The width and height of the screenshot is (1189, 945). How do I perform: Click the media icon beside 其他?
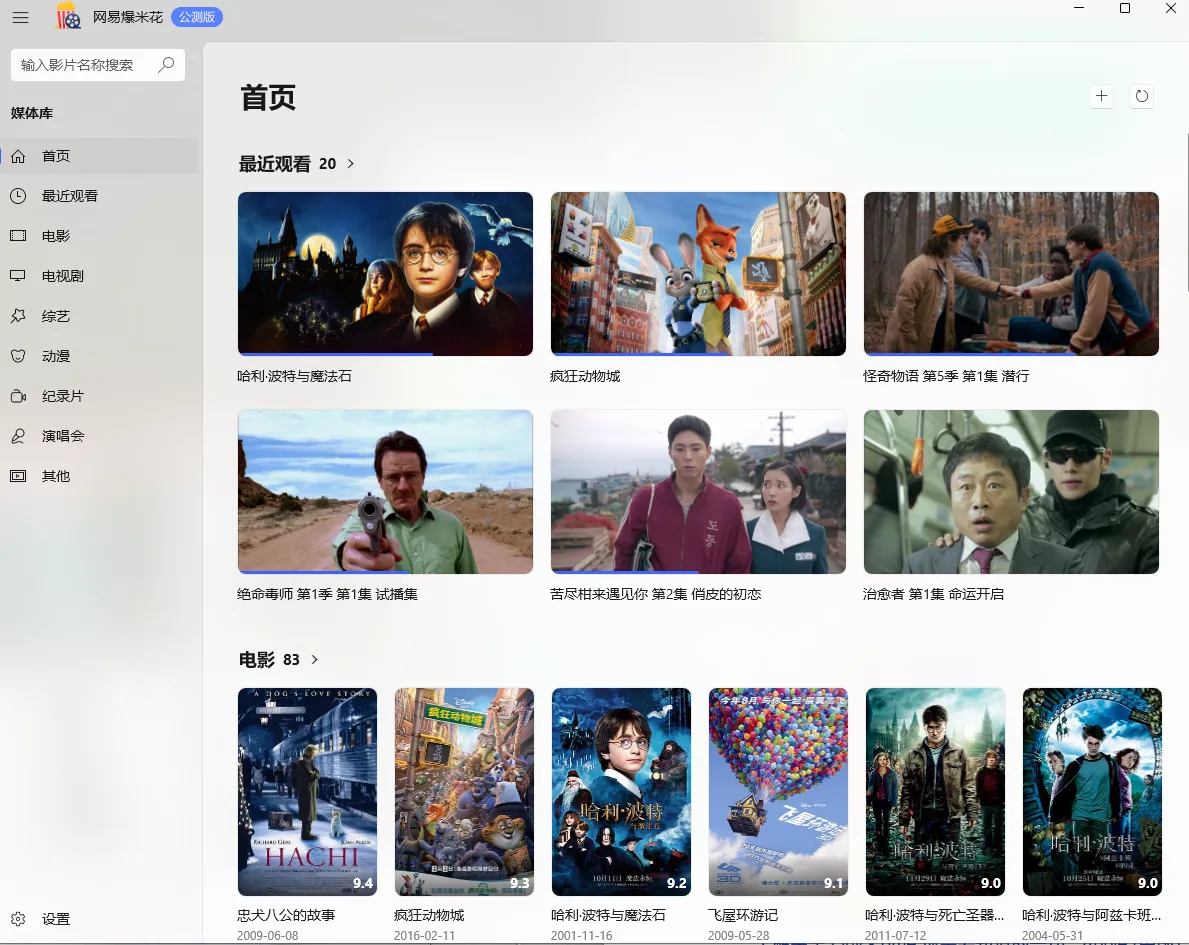tap(18, 476)
